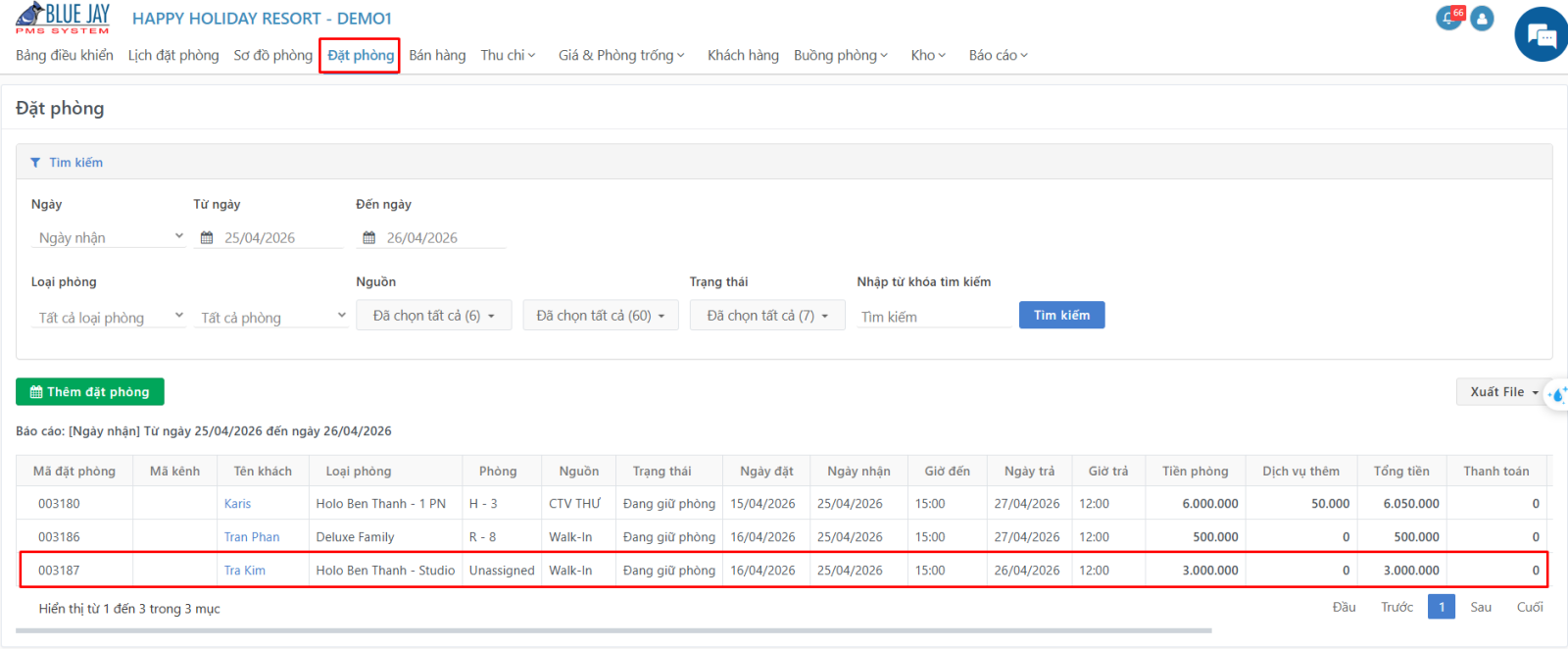The image size is (1568, 649).
Task: Open Bảng điều khiển menu
Action: (x=65, y=55)
